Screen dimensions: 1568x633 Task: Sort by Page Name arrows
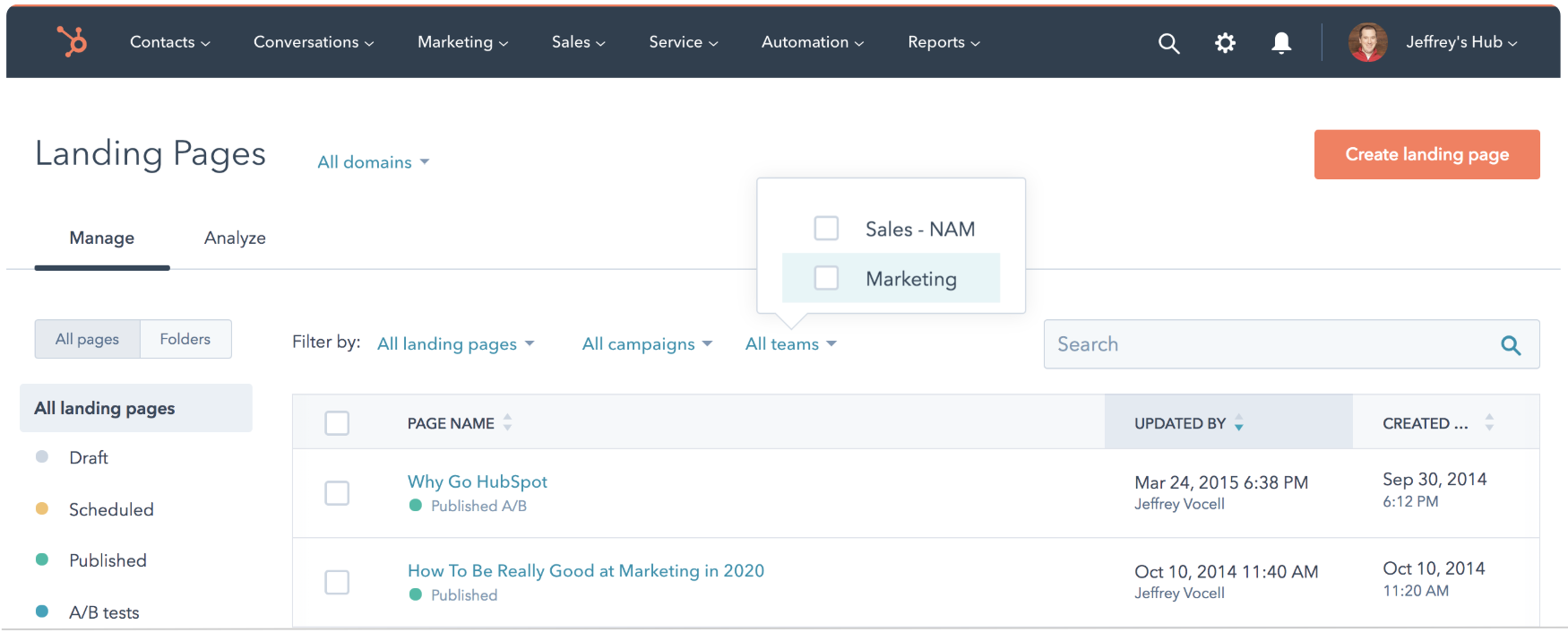[x=507, y=422]
